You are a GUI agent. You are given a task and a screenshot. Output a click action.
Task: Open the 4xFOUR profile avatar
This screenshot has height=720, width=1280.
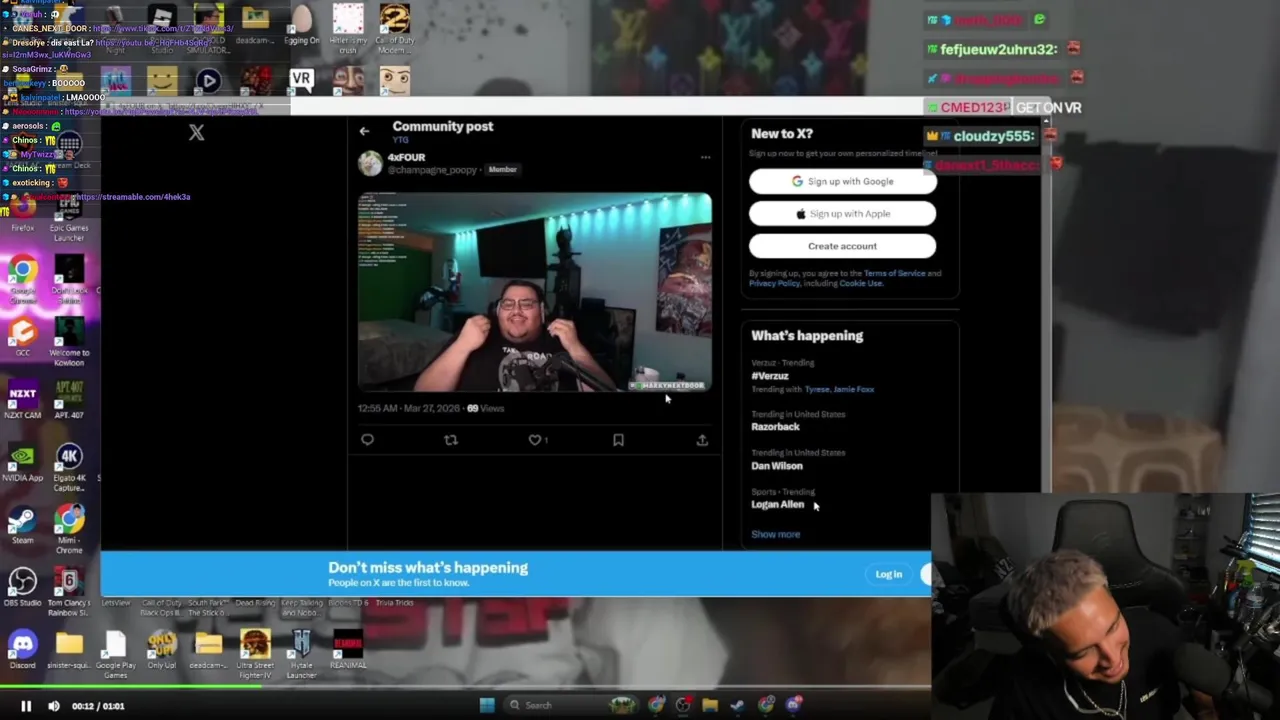[x=370, y=164]
